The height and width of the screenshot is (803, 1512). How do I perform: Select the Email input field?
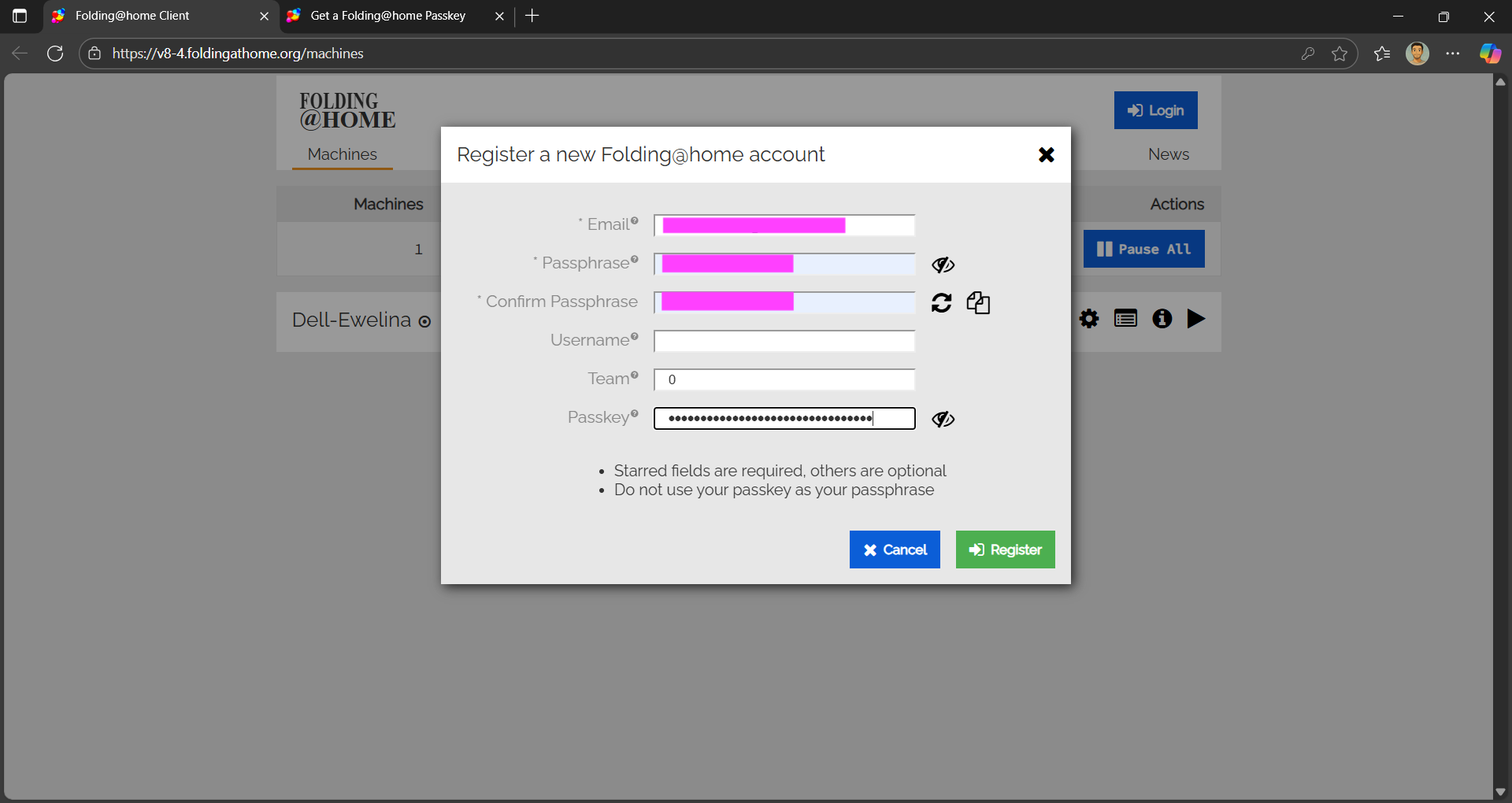[784, 225]
